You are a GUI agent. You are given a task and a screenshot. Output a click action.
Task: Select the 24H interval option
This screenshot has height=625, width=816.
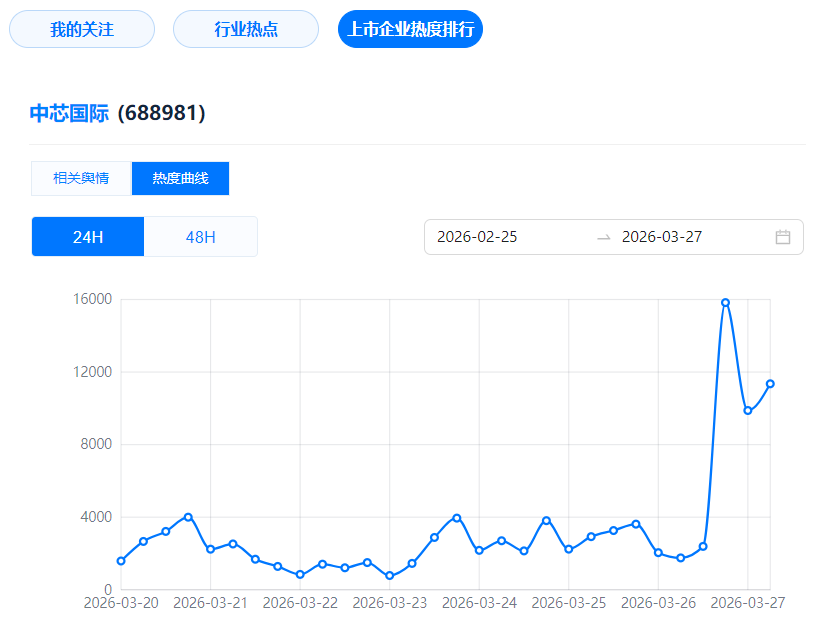88,237
